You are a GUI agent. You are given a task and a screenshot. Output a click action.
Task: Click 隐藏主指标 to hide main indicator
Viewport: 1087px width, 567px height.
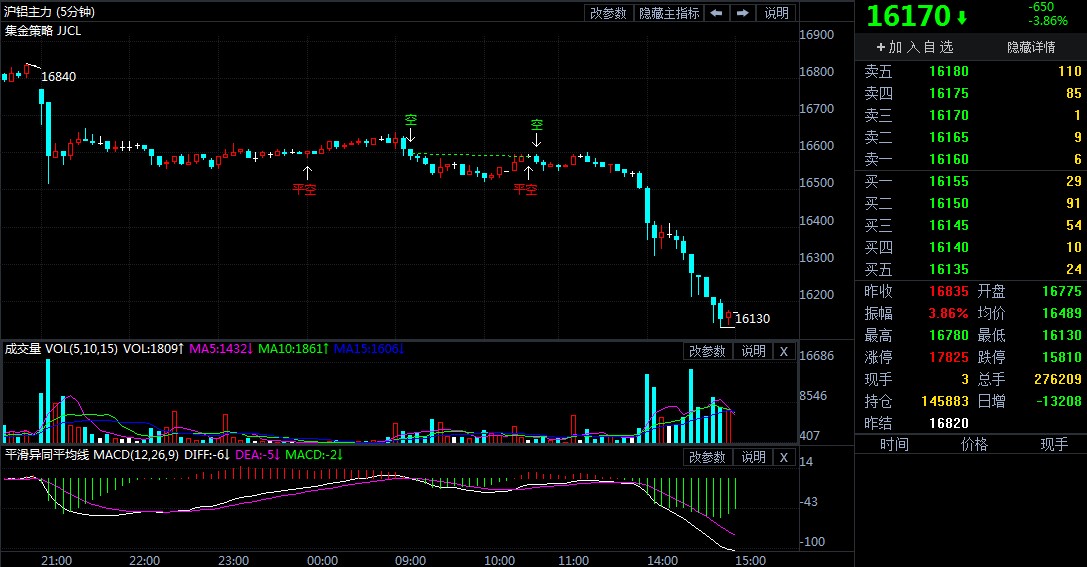coord(669,13)
